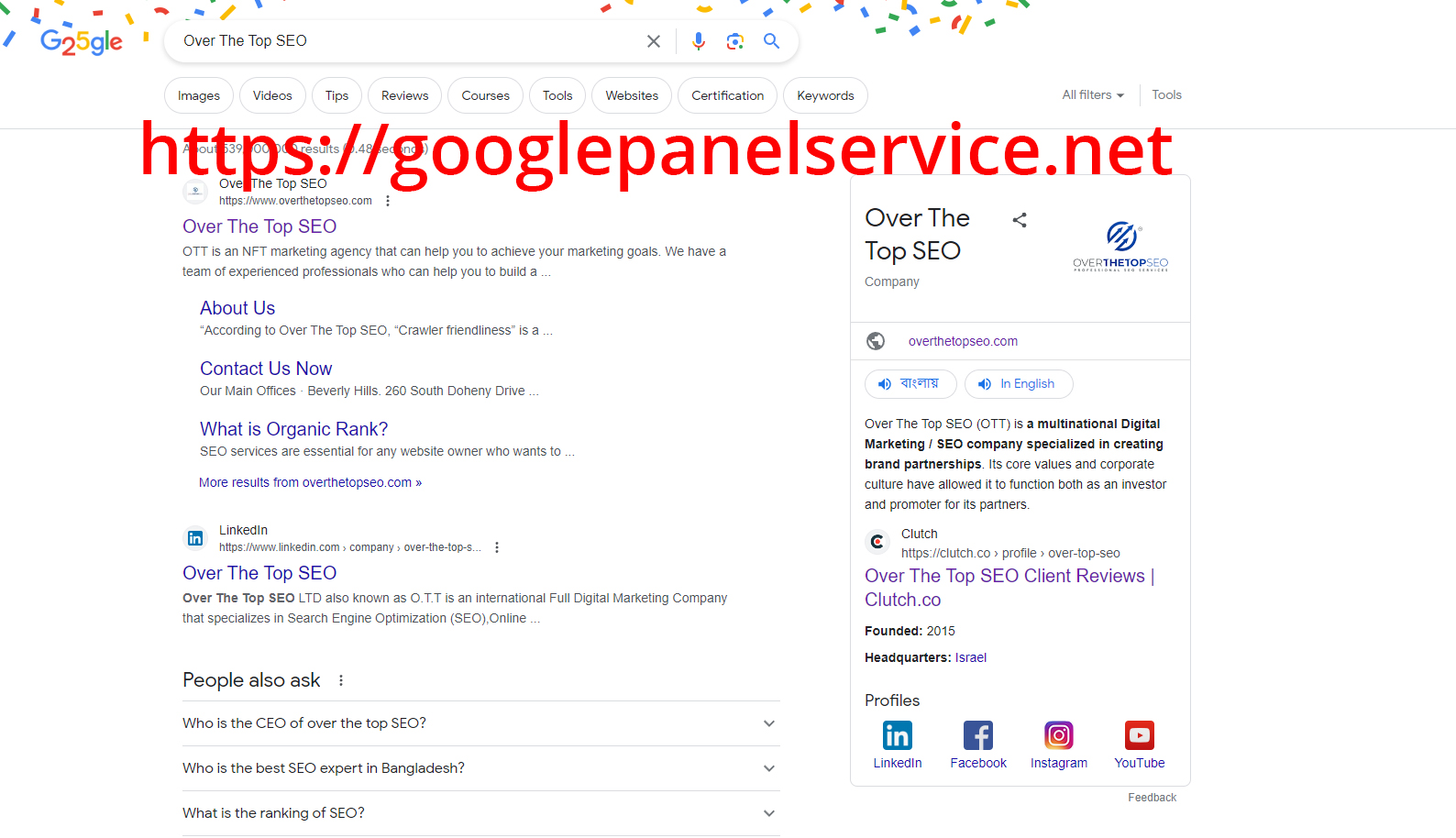1456x838 pixels.
Task: Open the All filters dropdown
Action: pos(1093,94)
